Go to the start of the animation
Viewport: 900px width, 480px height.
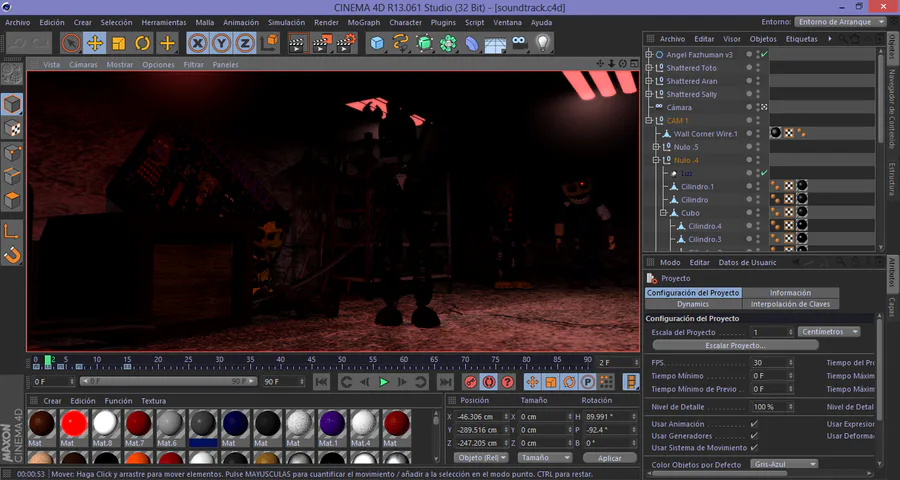pyautogui.click(x=321, y=382)
